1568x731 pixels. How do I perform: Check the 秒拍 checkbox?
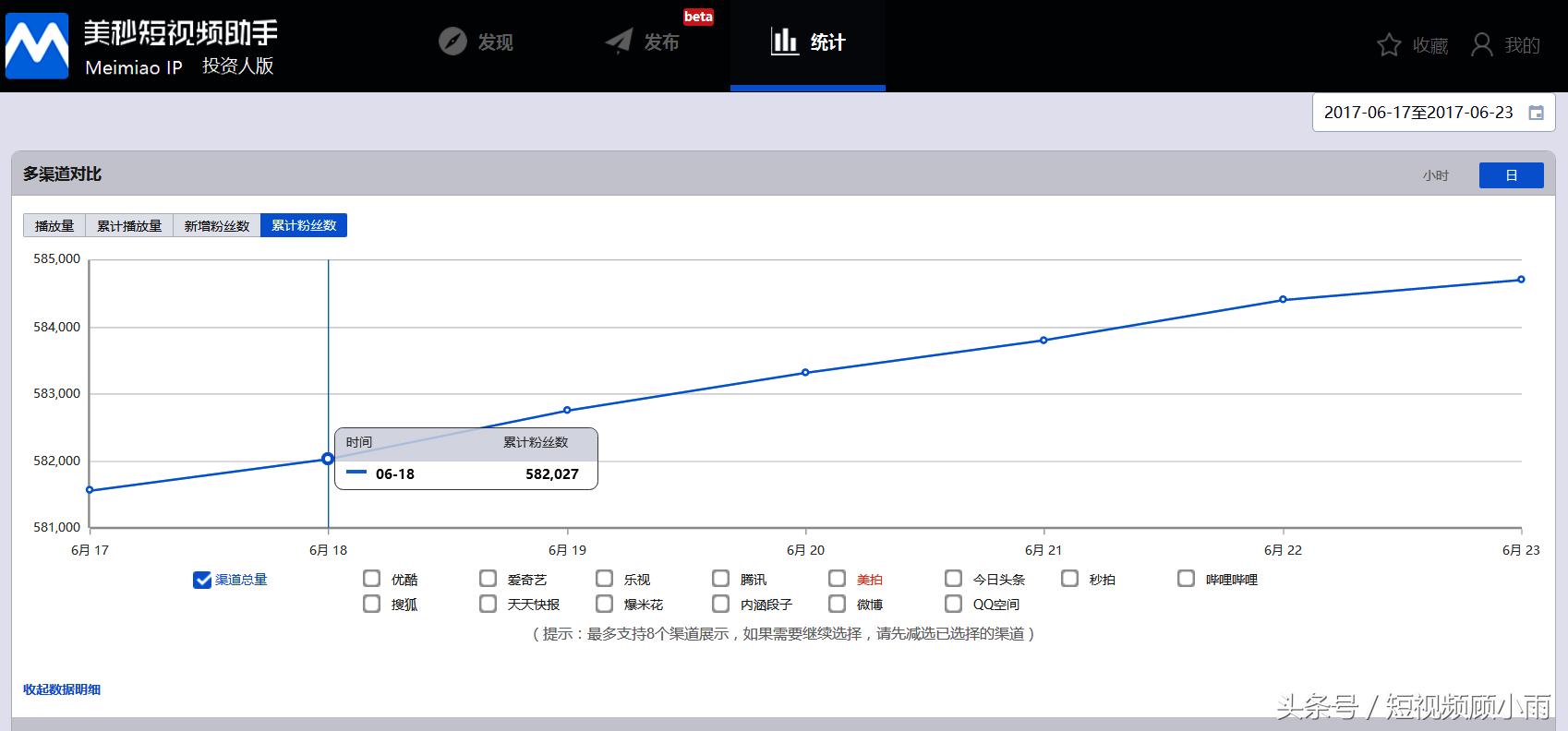[1070, 579]
